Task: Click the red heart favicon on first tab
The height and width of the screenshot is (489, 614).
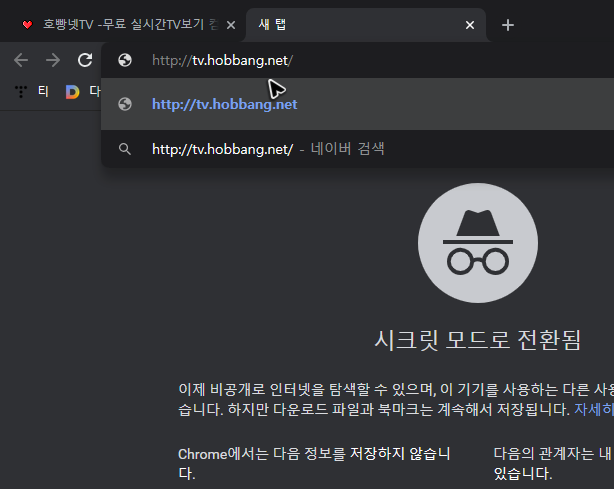Action: click(x=27, y=25)
